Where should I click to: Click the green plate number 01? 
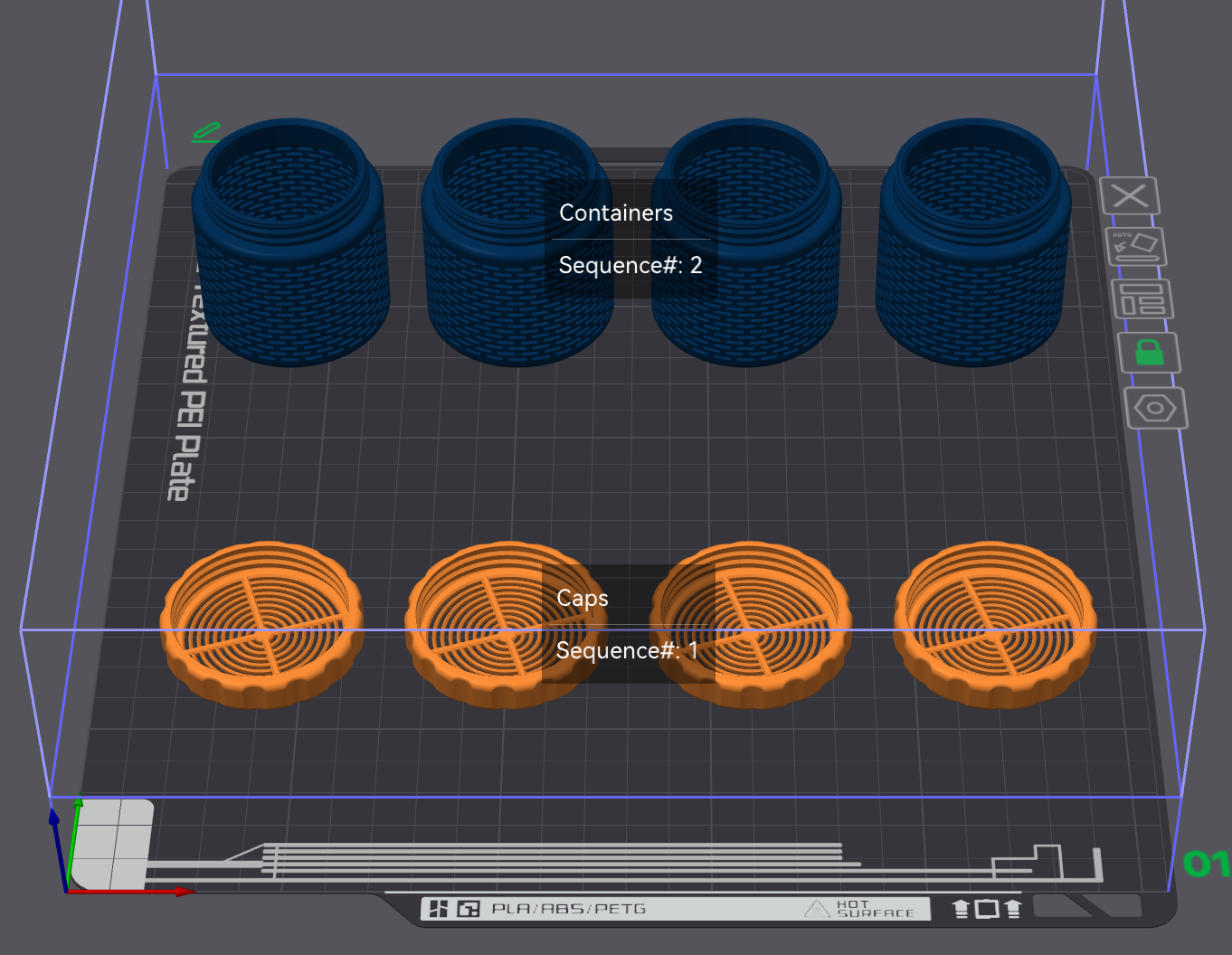(x=1207, y=864)
